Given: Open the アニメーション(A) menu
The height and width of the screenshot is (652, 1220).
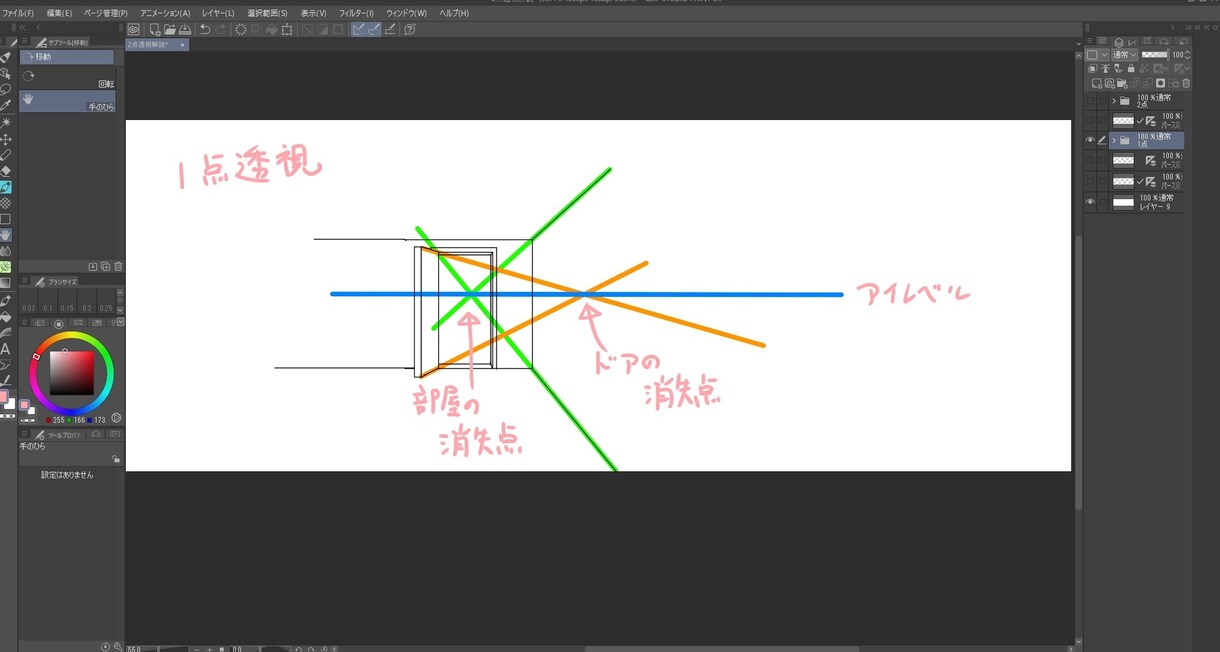Looking at the screenshot, I should pos(165,13).
